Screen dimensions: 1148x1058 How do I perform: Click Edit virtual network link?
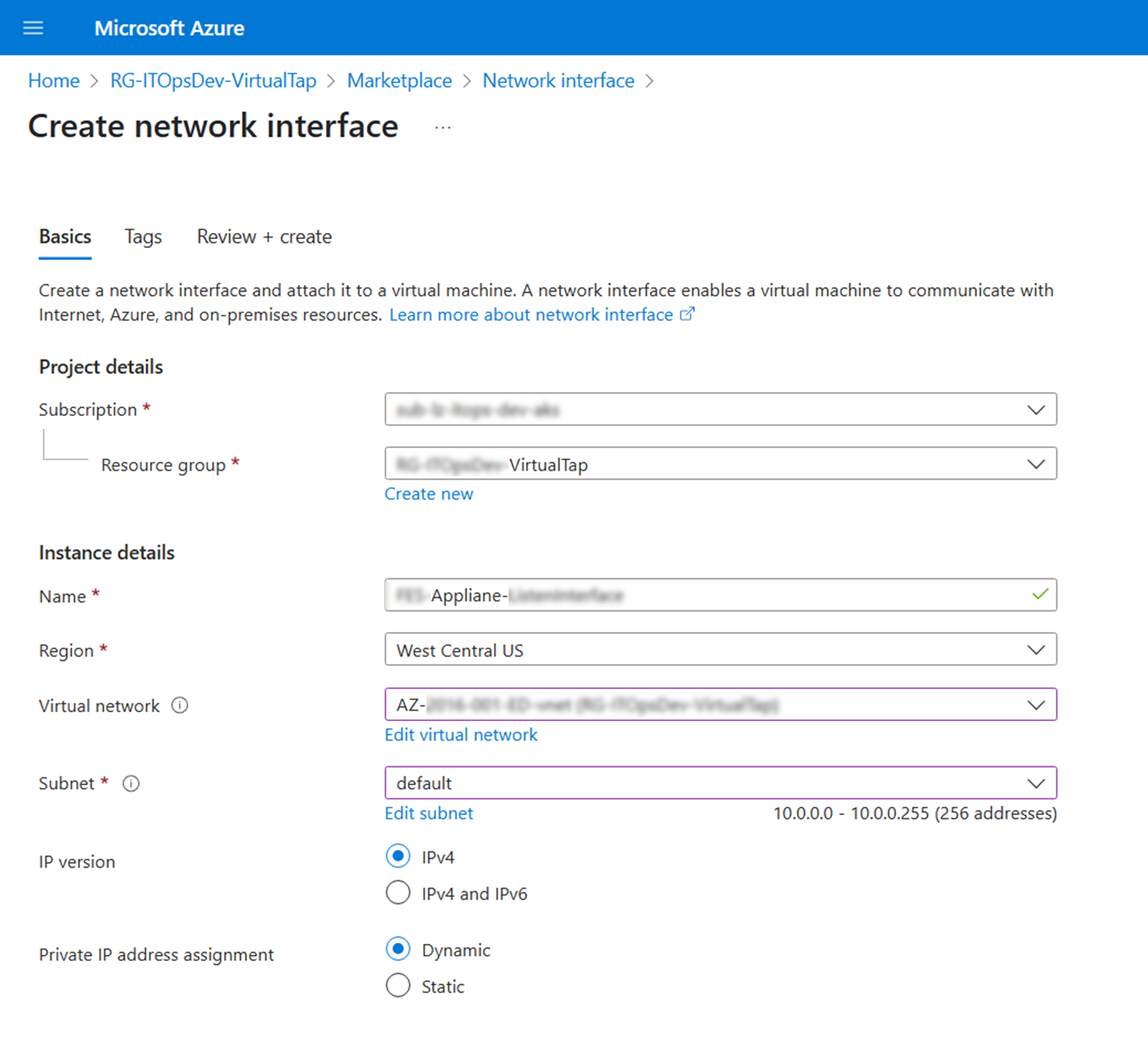point(461,735)
